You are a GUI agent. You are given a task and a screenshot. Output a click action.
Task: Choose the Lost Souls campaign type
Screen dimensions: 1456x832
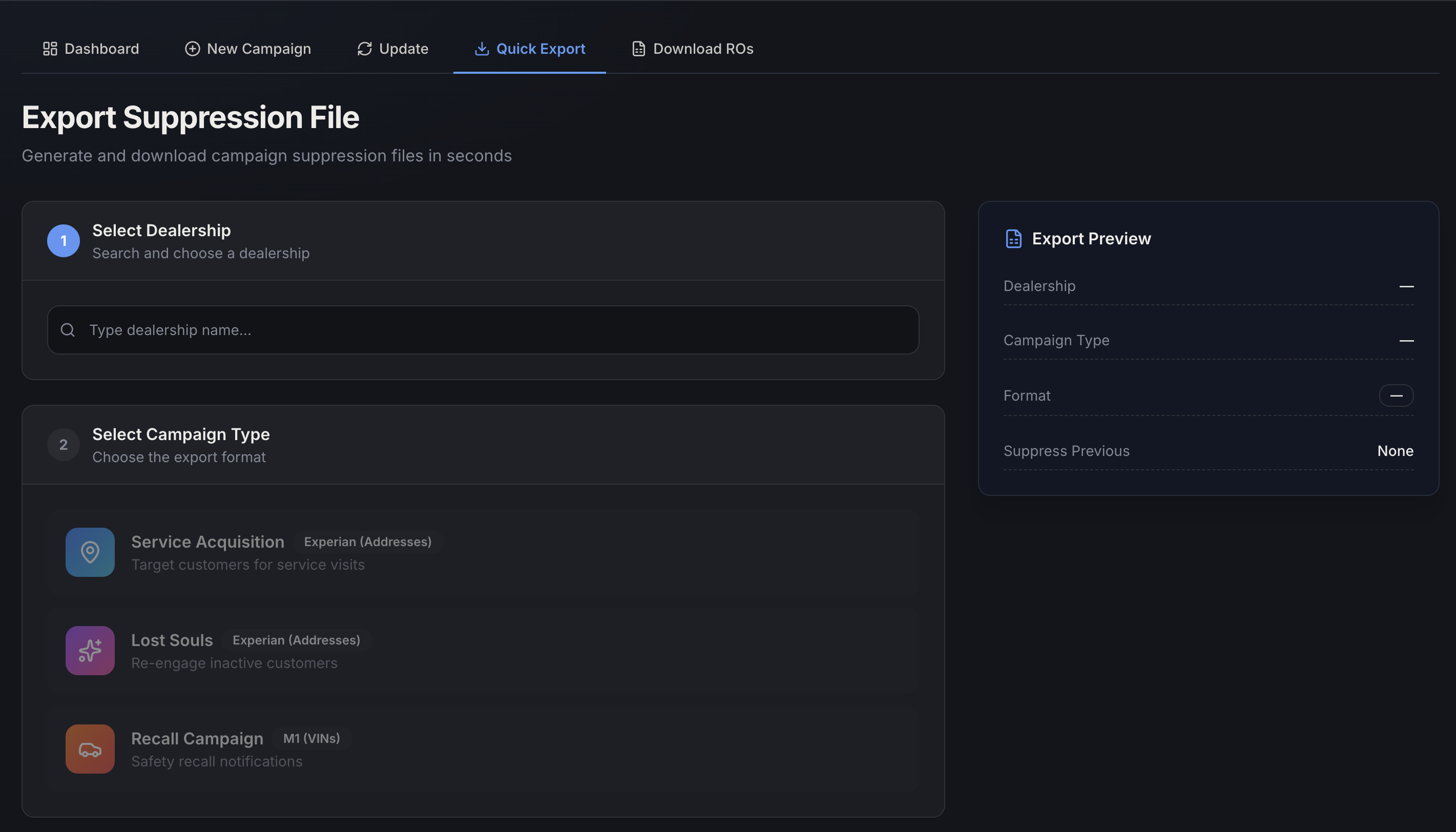click(483, 650)
